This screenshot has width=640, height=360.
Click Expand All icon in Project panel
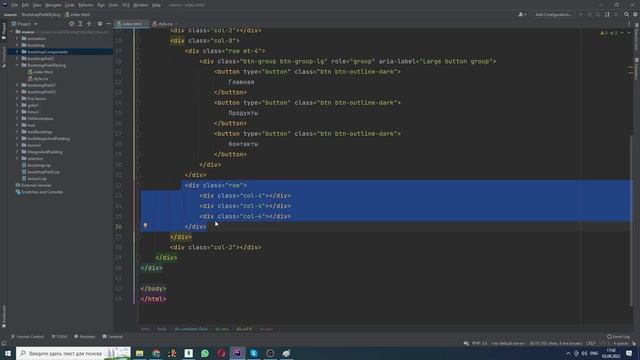[x=80, y=24]
